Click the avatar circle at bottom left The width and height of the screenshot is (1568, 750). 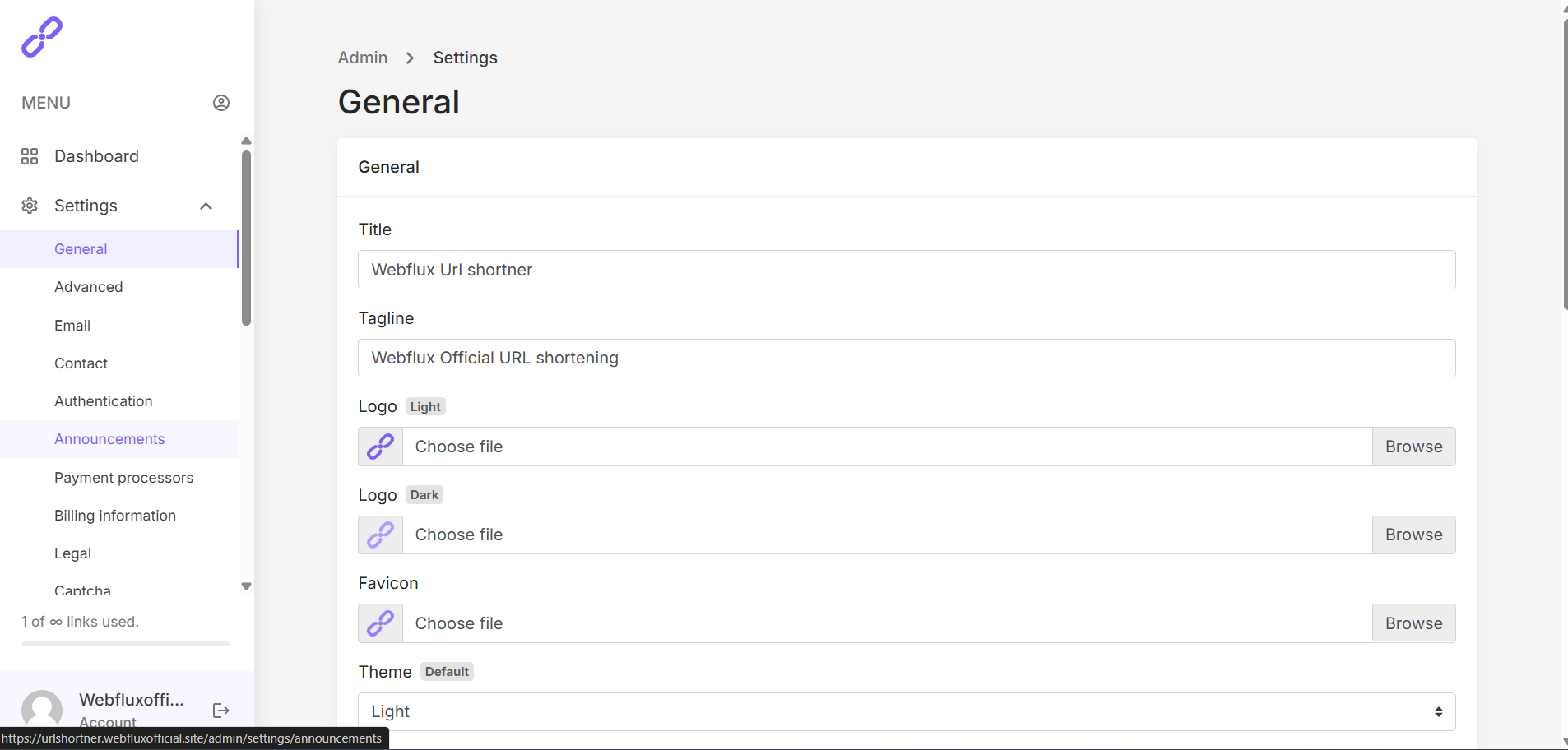tap(42, 711)
